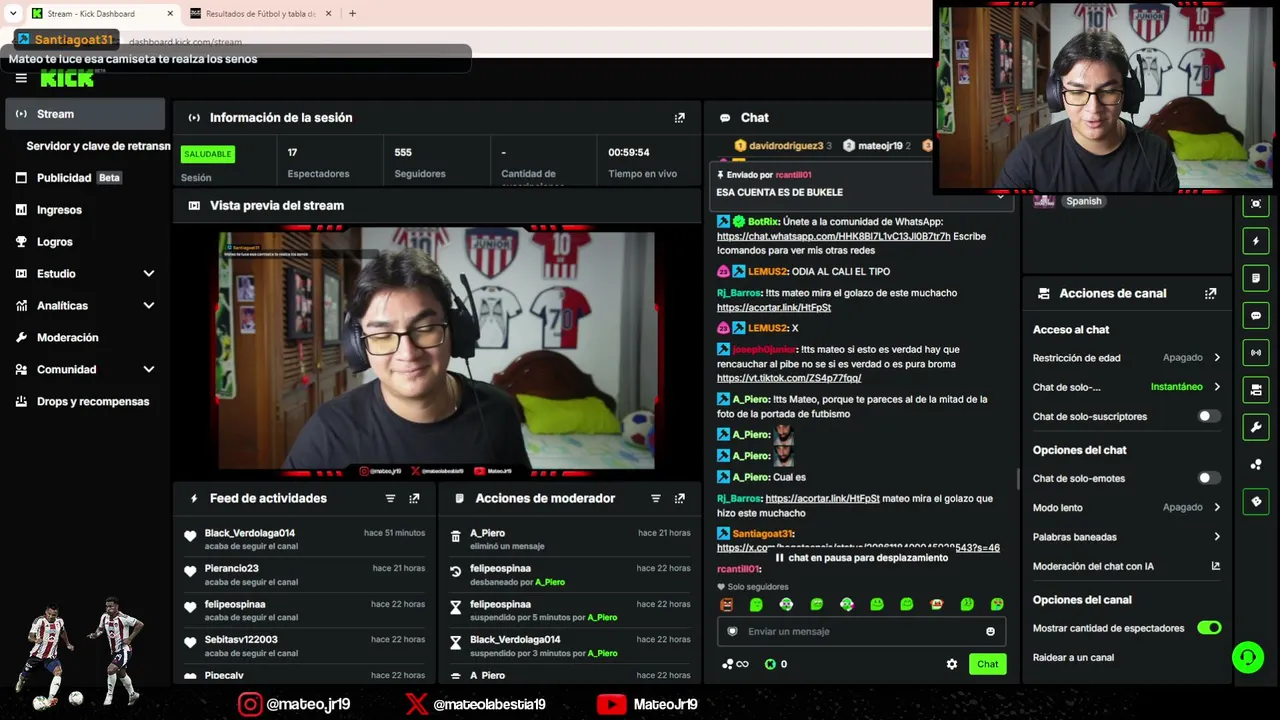Pop out the Acciones de canal panel
This screenshot has width=1280, height=720.
pos(1211,294)
